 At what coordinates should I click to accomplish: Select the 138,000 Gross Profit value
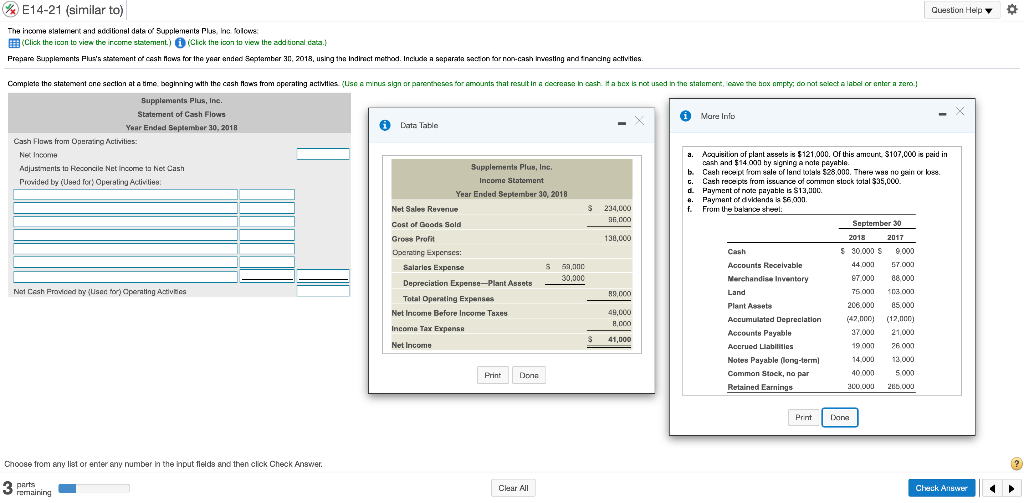(x=618, y=238)
